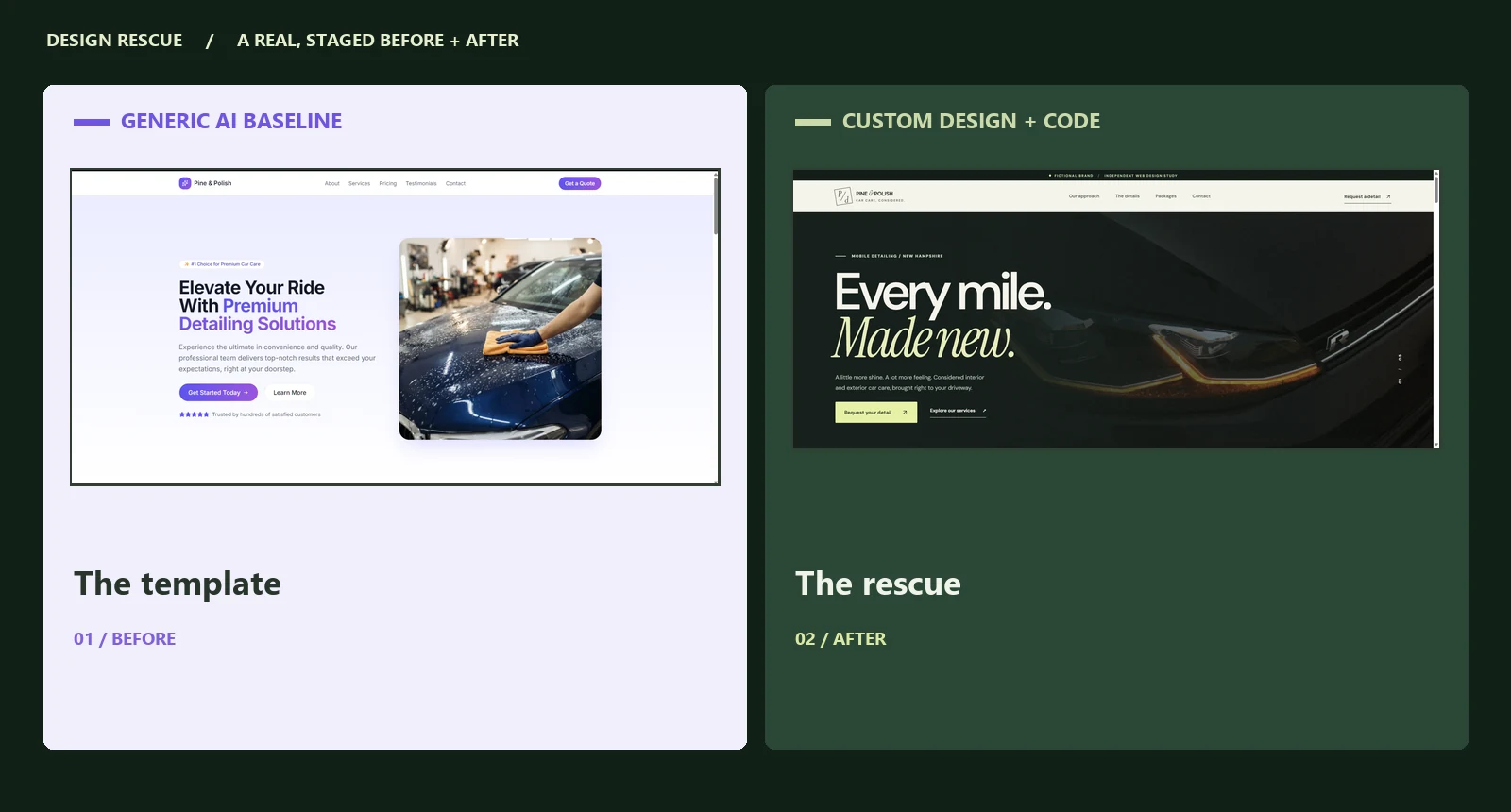Image resolution: width=1511 pixels, height=812 pixels.
Task: Open About in the template site nav
Action: (x=332, y=183)
